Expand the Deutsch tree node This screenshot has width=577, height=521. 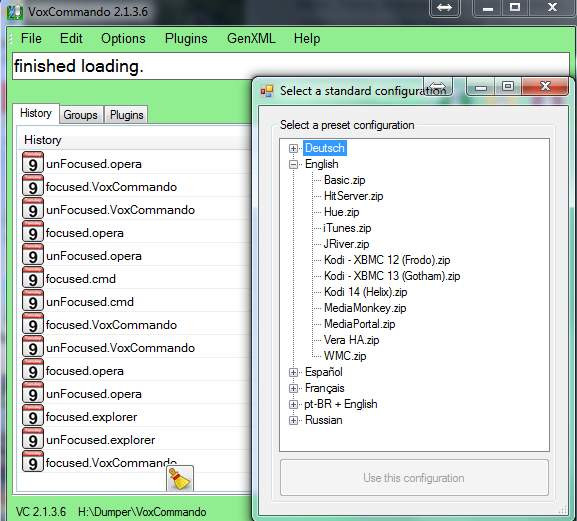click(x=293, y=148)
